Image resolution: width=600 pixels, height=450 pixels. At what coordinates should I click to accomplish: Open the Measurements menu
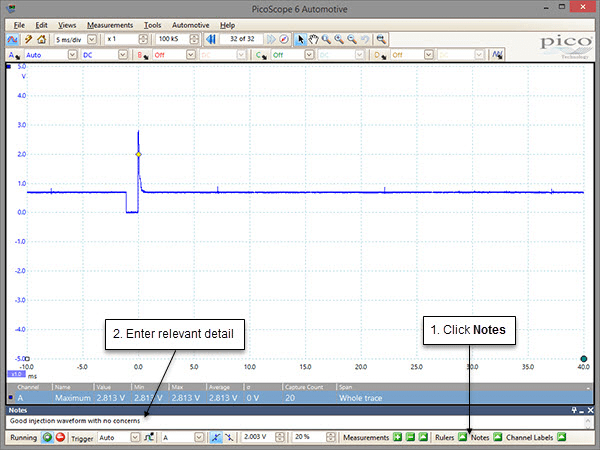pyautogui.click(x=110, y=25)
